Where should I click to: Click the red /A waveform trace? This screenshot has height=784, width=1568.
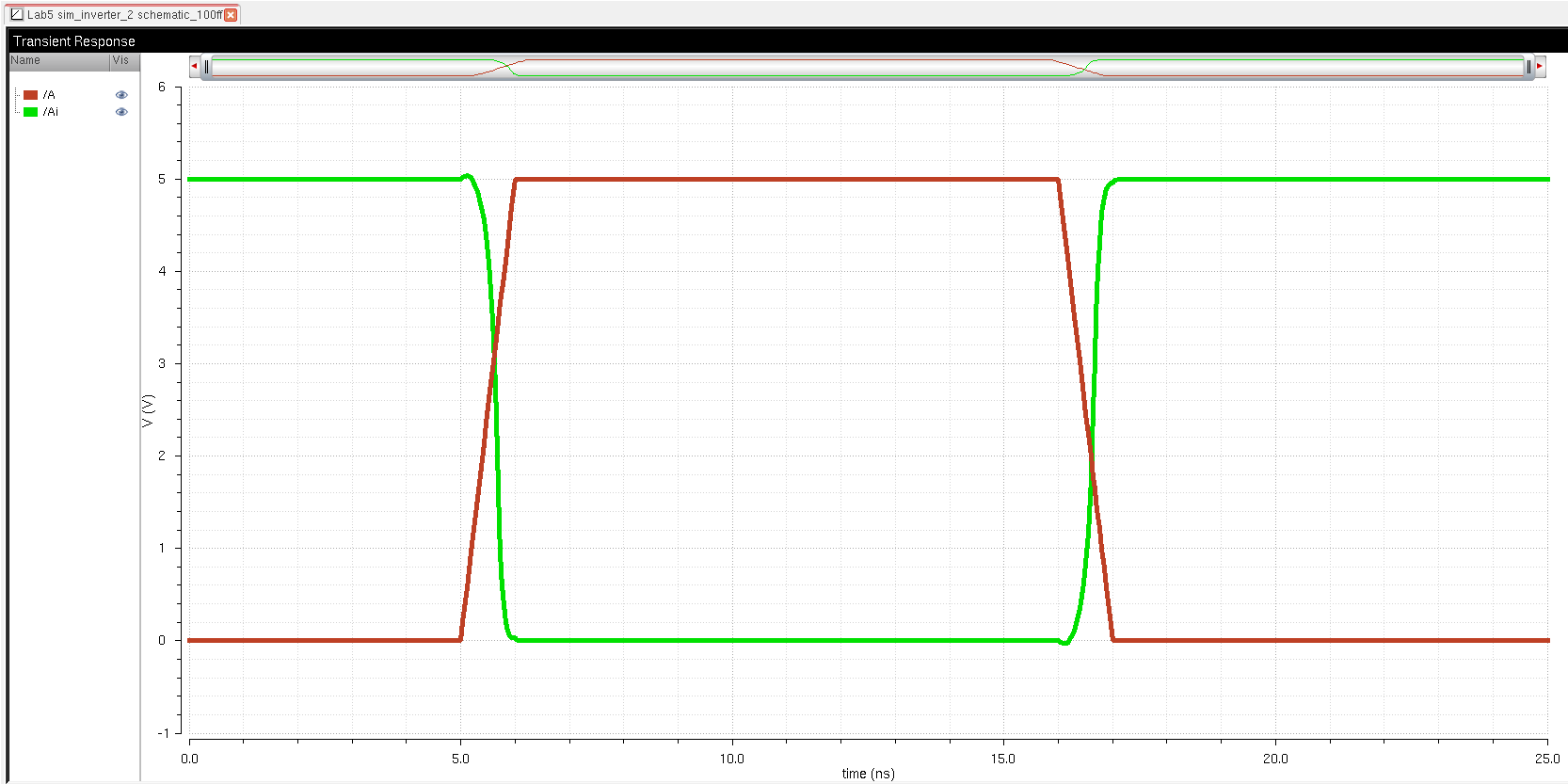click(x=787, y=180)
